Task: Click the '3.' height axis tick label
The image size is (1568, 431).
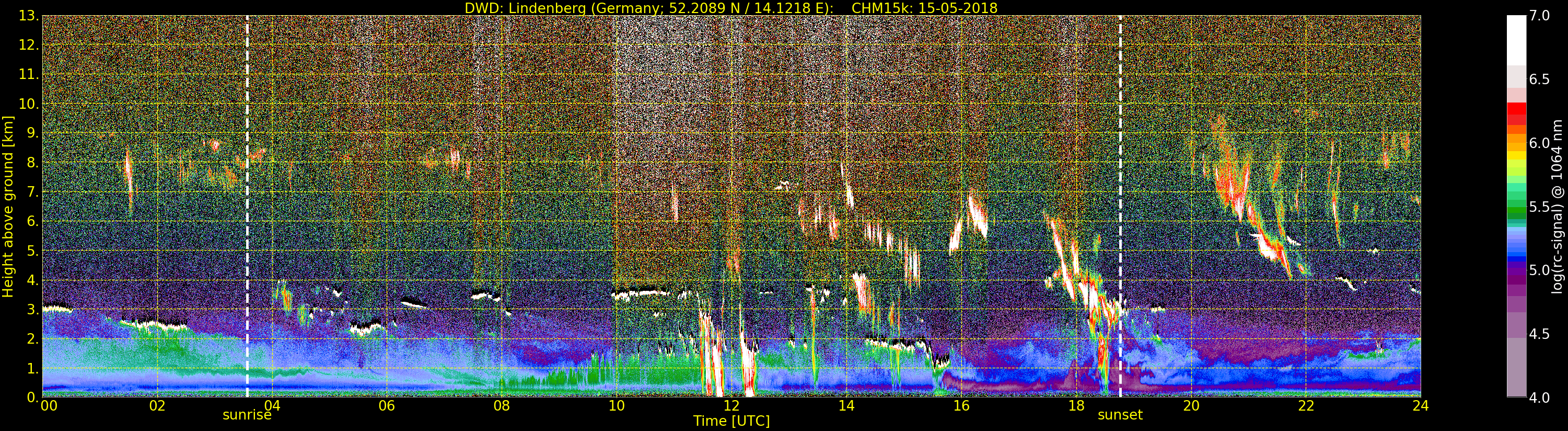Action: click(32, 309)
